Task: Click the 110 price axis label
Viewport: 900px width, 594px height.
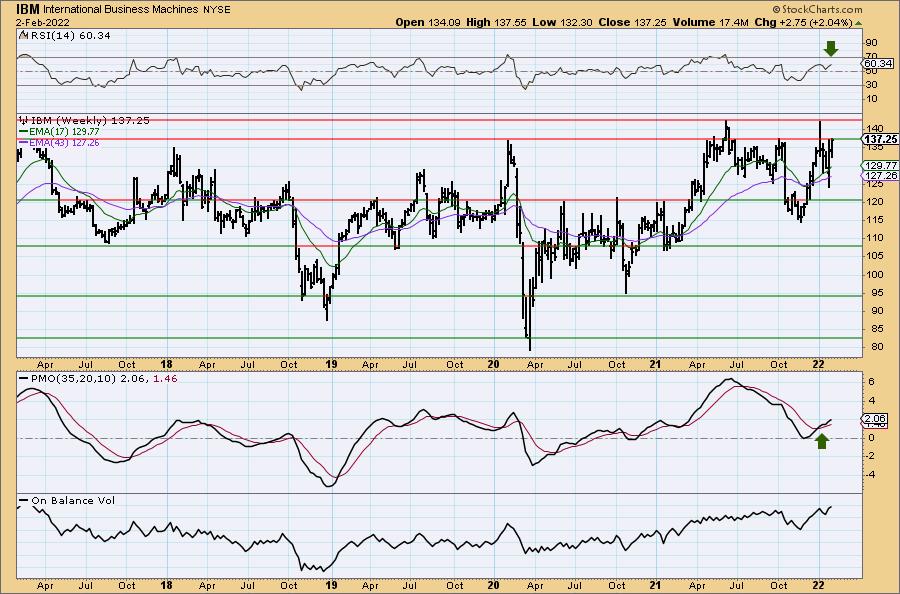Action: 874,238
